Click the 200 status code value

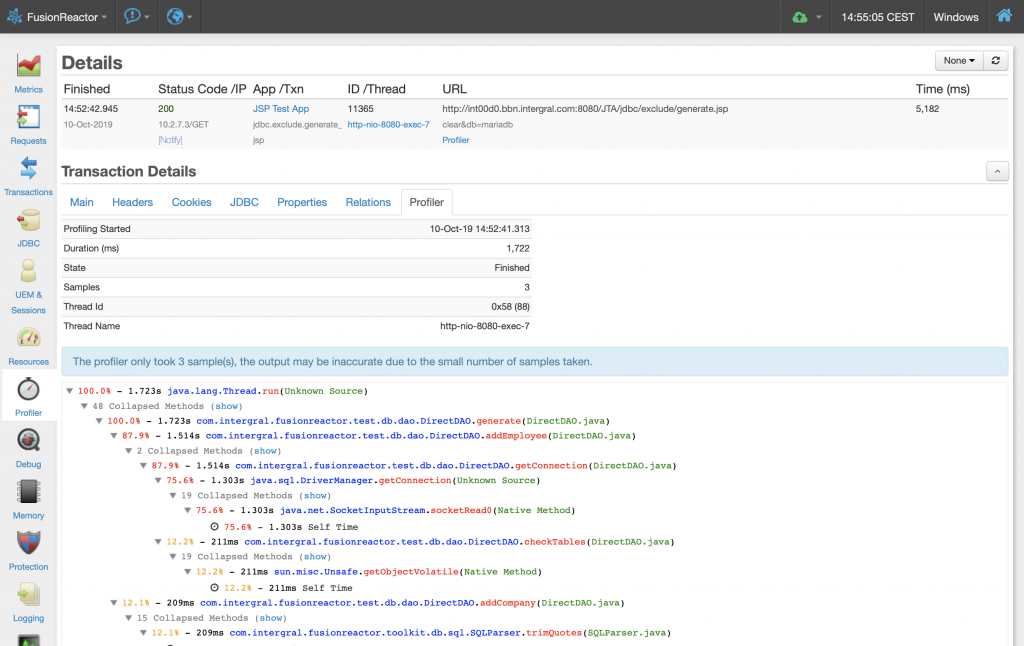(x=166, y=109)
